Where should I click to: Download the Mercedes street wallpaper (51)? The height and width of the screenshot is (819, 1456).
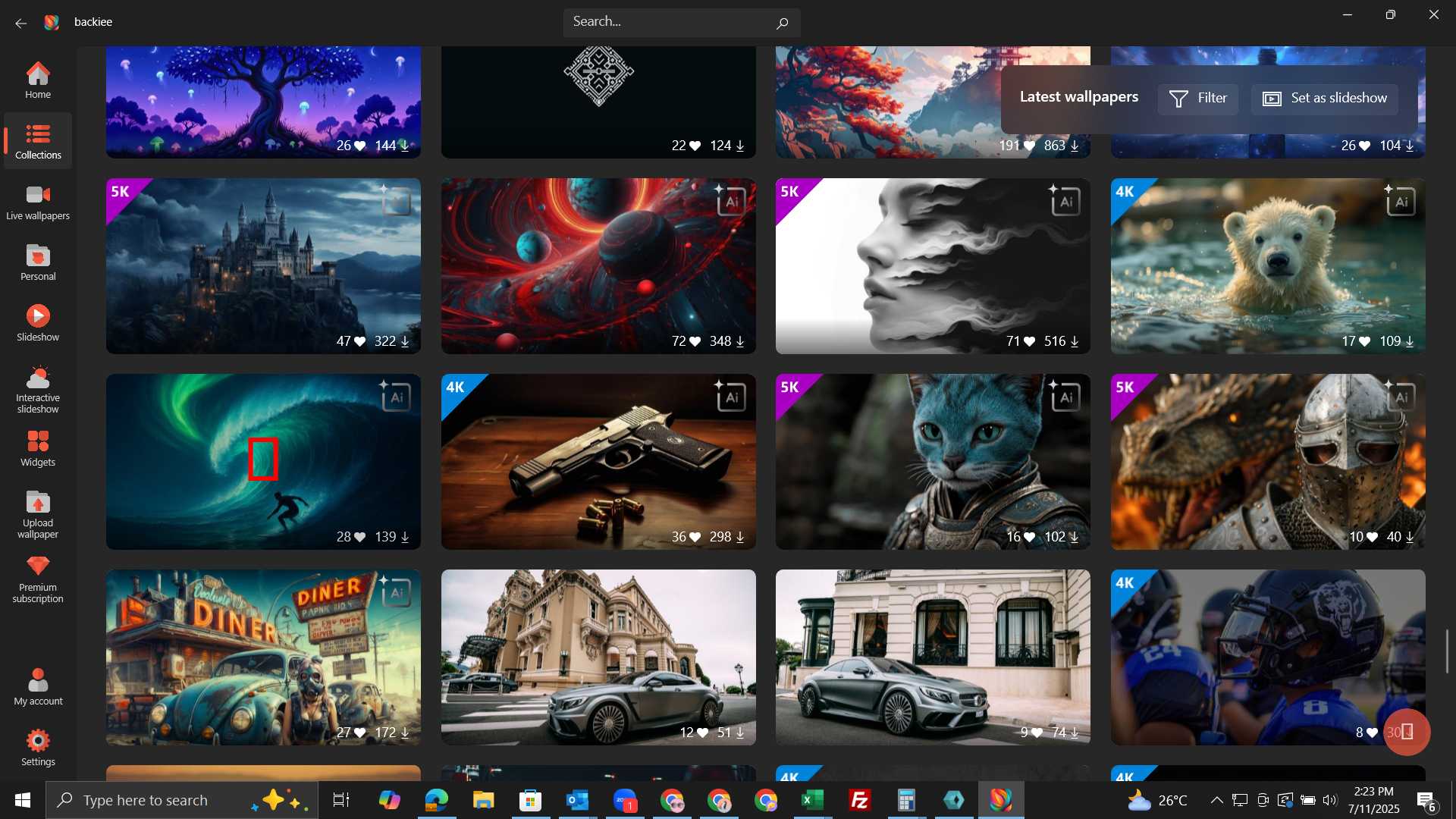click(740, 733)
